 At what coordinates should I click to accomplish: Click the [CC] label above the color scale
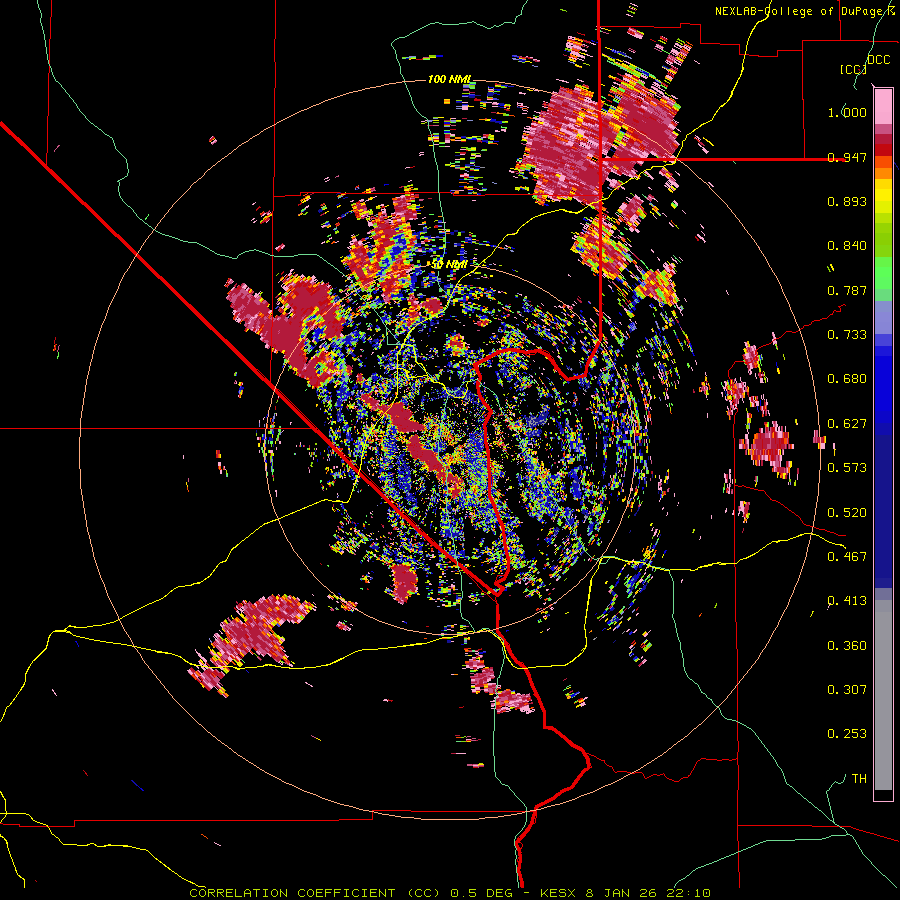pos(853,69)
